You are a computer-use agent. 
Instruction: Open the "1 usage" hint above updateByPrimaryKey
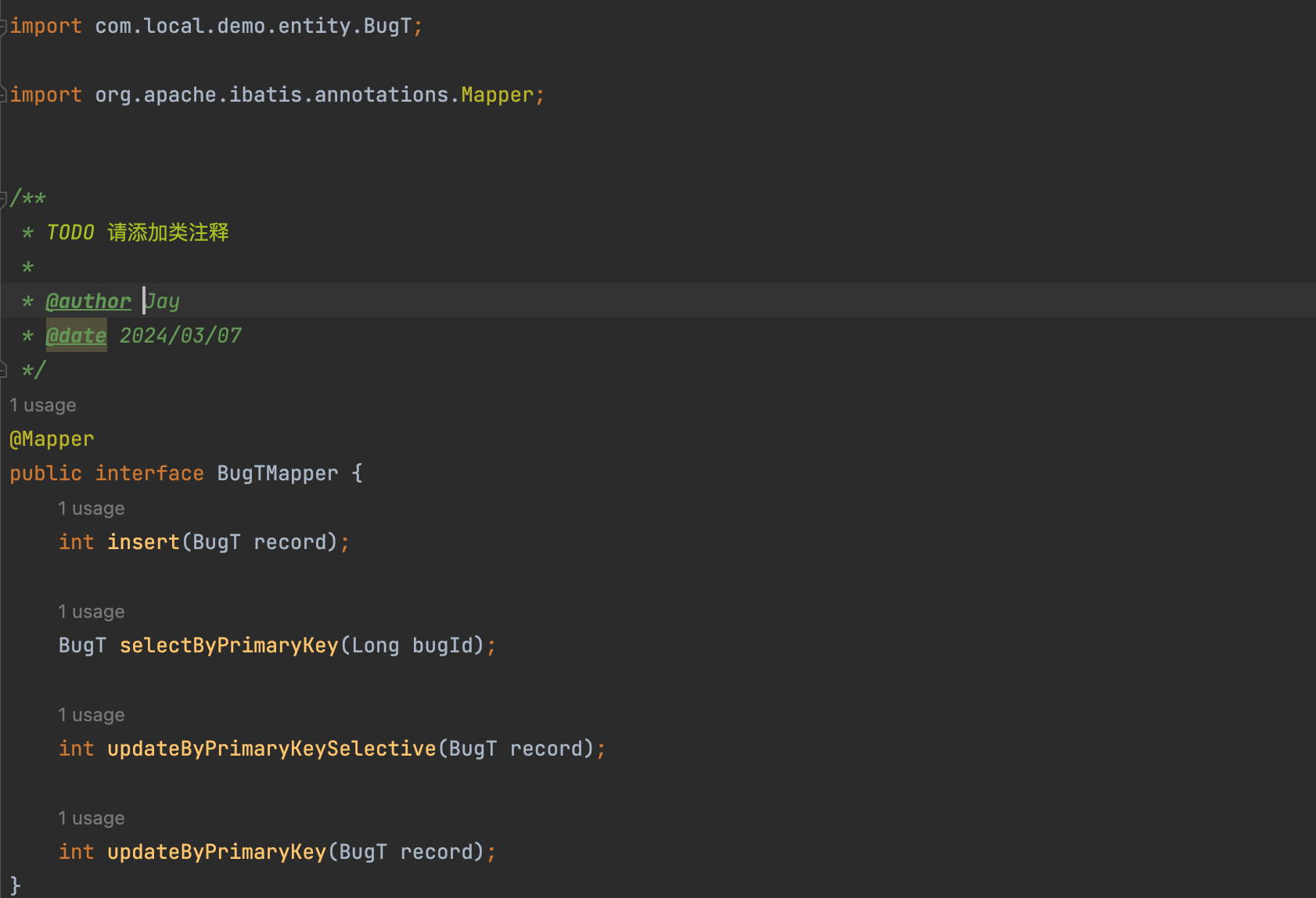[x=92, y=818]
